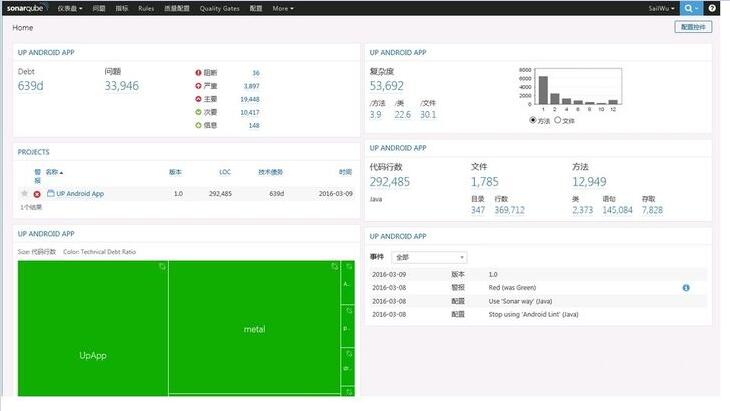Image resolution: width=730 pixels, height=411 pixels.
Task: Click the 53,692 complexity value
Action: click(387, 86)
